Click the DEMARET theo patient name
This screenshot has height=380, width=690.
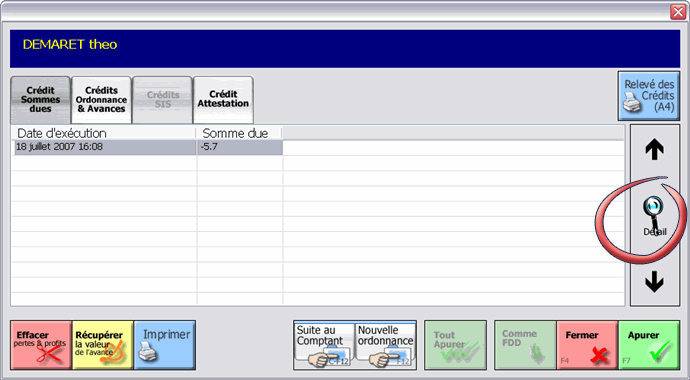pos(70,44)
